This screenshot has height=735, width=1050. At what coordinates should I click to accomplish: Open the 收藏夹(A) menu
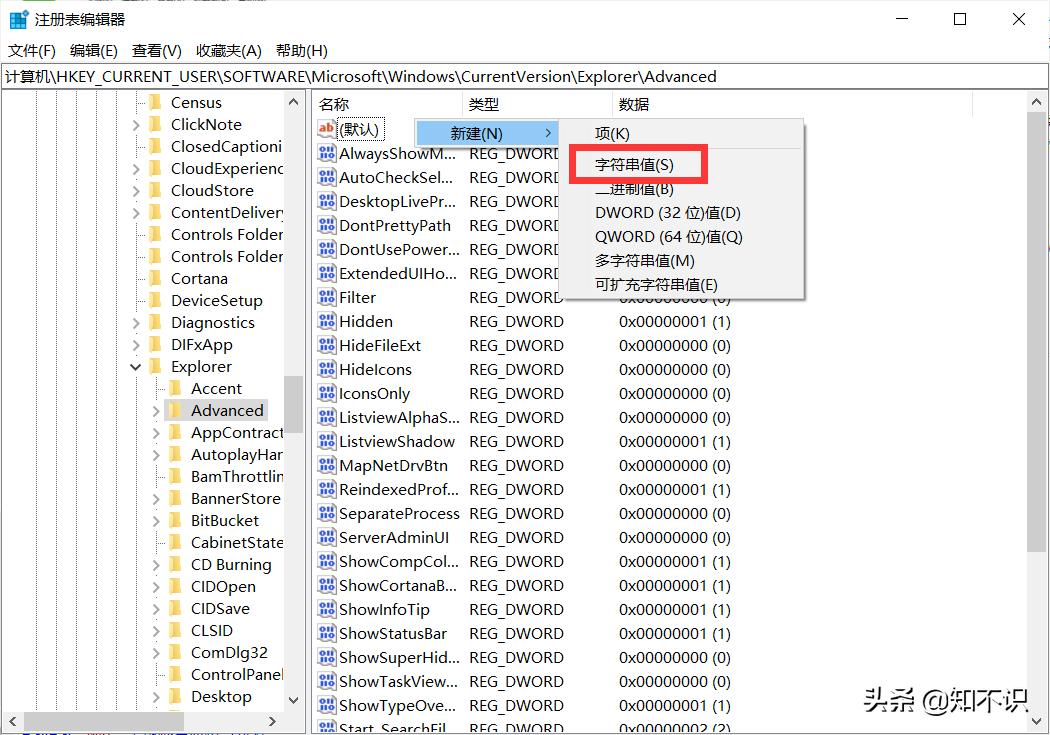[x=228, y=51]
